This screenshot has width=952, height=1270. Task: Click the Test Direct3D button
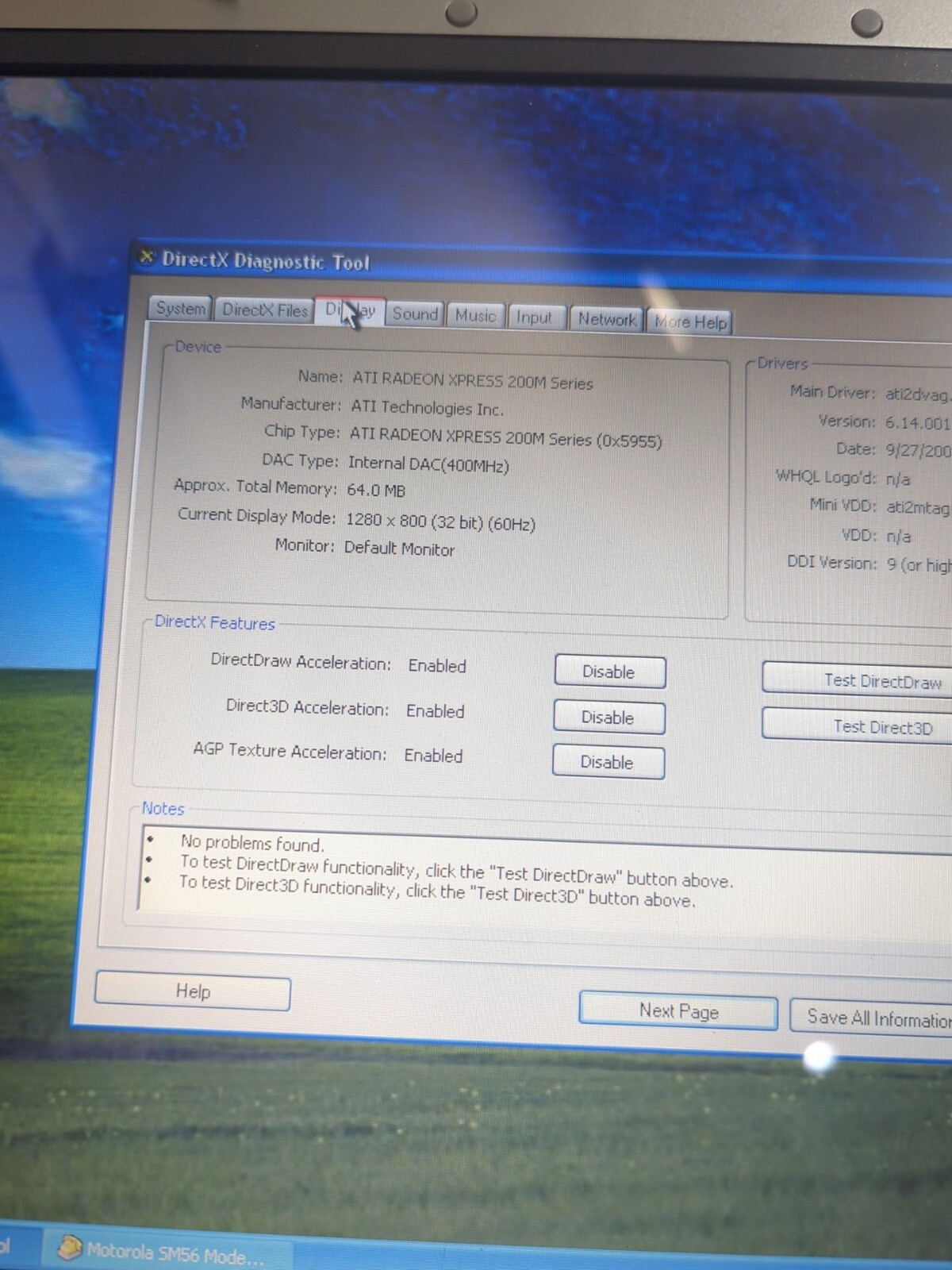coord(857,726)
